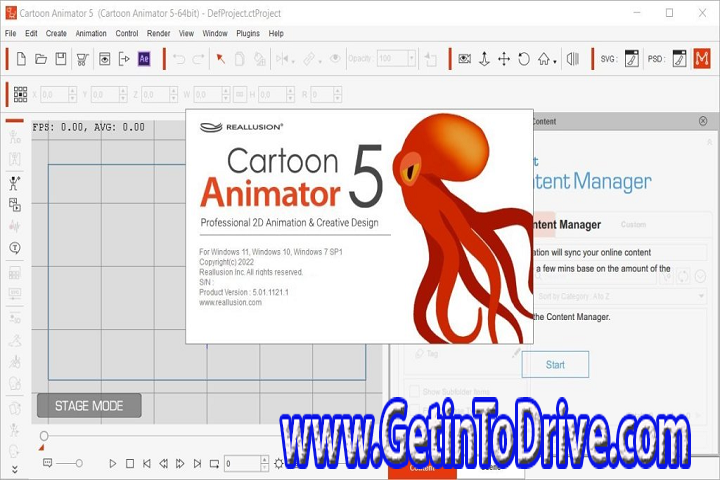Jump to the first frame

pos(146,463)
